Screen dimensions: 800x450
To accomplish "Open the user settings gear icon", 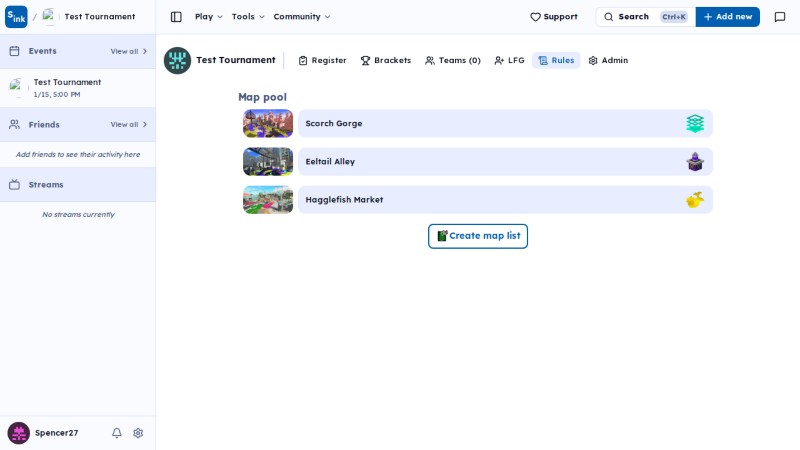I will pyautogui.click(x=138, y=433).
